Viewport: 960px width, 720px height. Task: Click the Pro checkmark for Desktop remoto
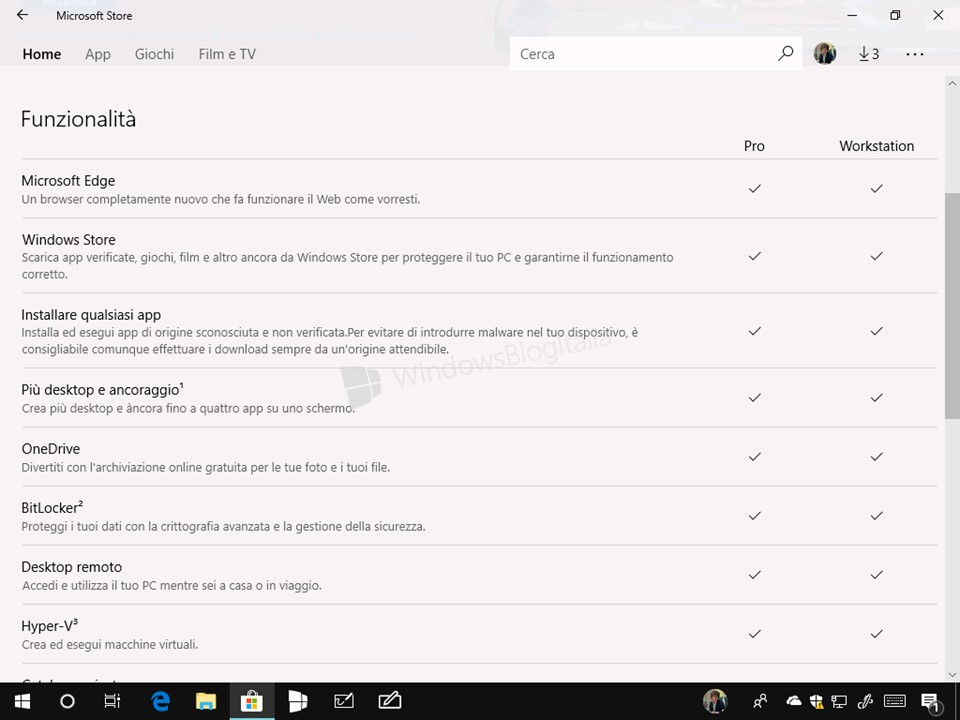coord(755,575)
